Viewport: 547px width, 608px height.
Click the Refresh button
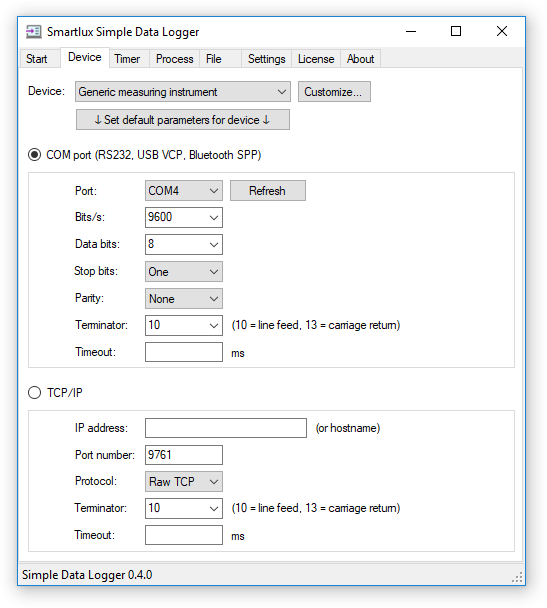[267, 191]
